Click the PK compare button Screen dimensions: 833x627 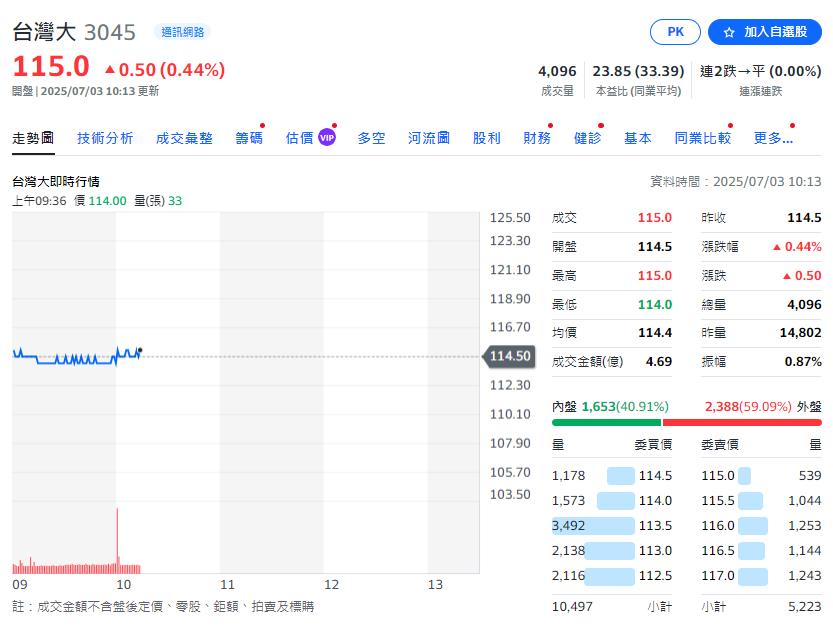(x=675, y=32)
